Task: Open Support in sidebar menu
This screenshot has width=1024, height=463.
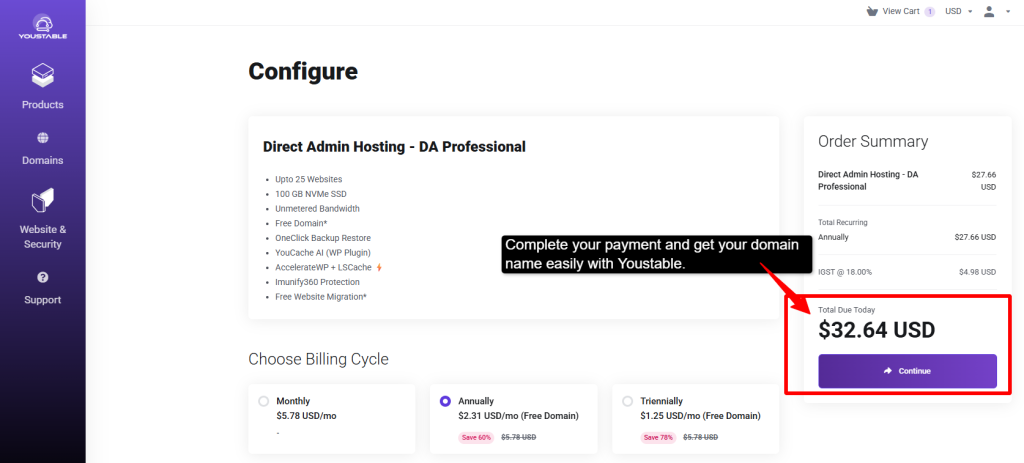Action: click(42, 300)
